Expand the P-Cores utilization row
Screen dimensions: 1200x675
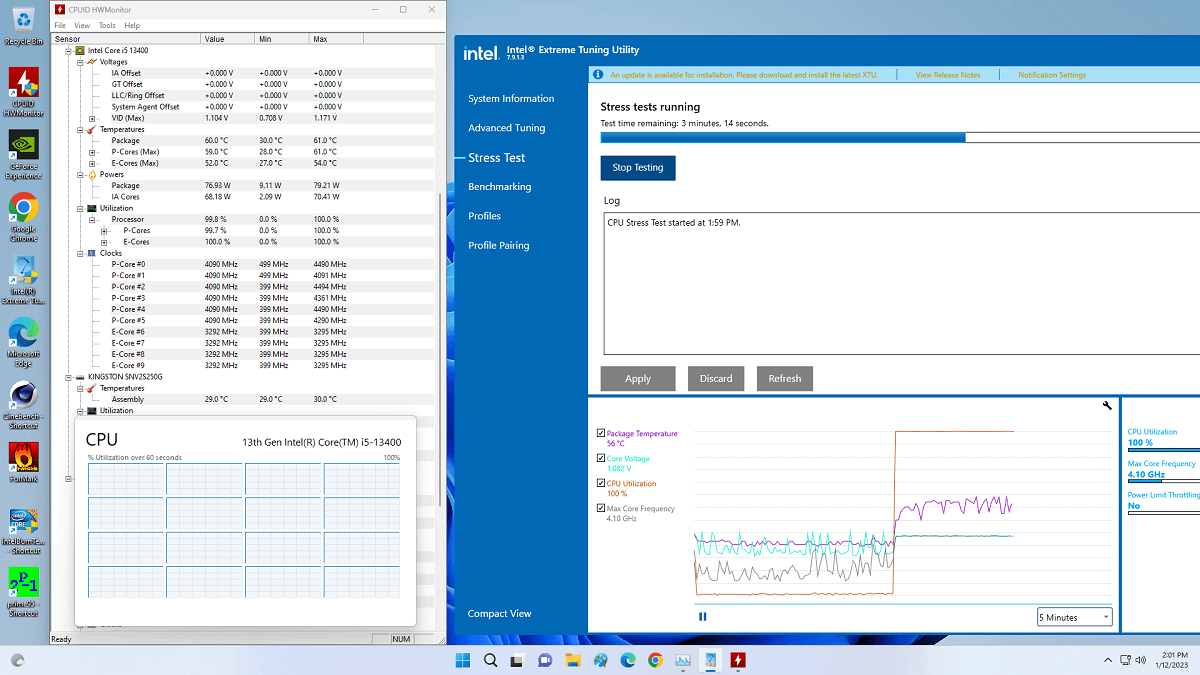[103, 231]
